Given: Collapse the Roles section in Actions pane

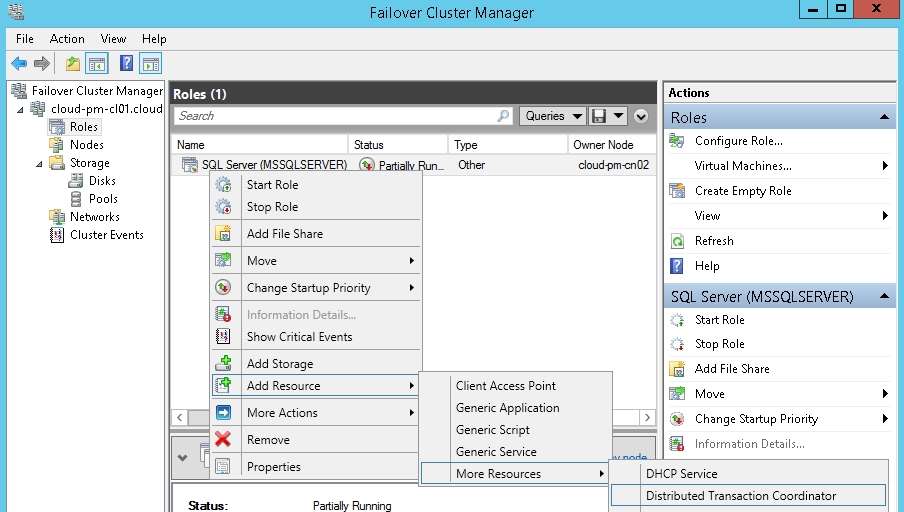Looking at the screenshot, I should tap(884, 118).
